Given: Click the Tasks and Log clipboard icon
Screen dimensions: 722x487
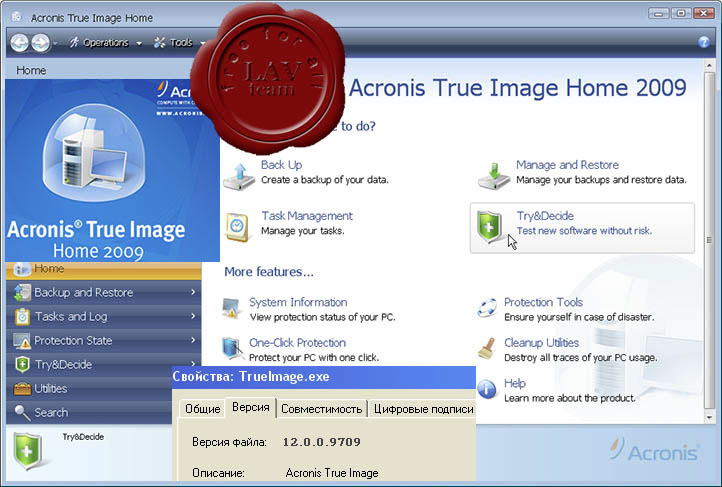Looking at the screenshot, I should (22, 317).
